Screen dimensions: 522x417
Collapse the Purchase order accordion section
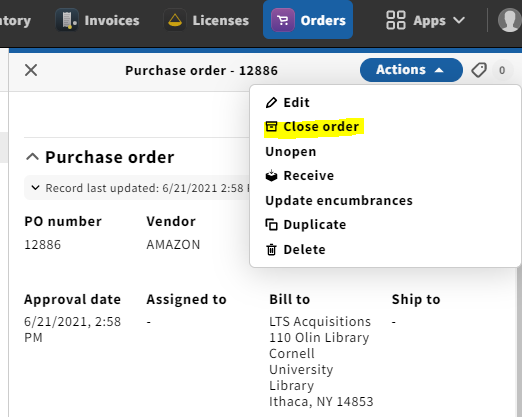tap(32, 157)
